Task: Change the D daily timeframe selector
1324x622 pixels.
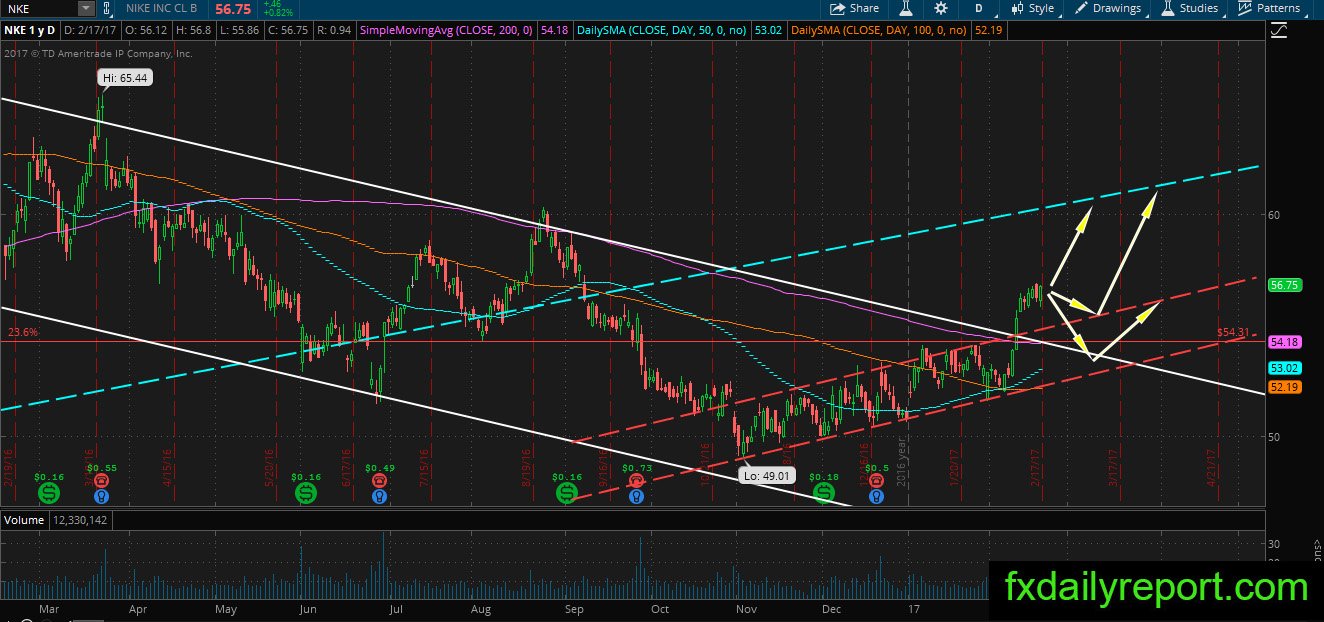Action: tap(978, 8)
